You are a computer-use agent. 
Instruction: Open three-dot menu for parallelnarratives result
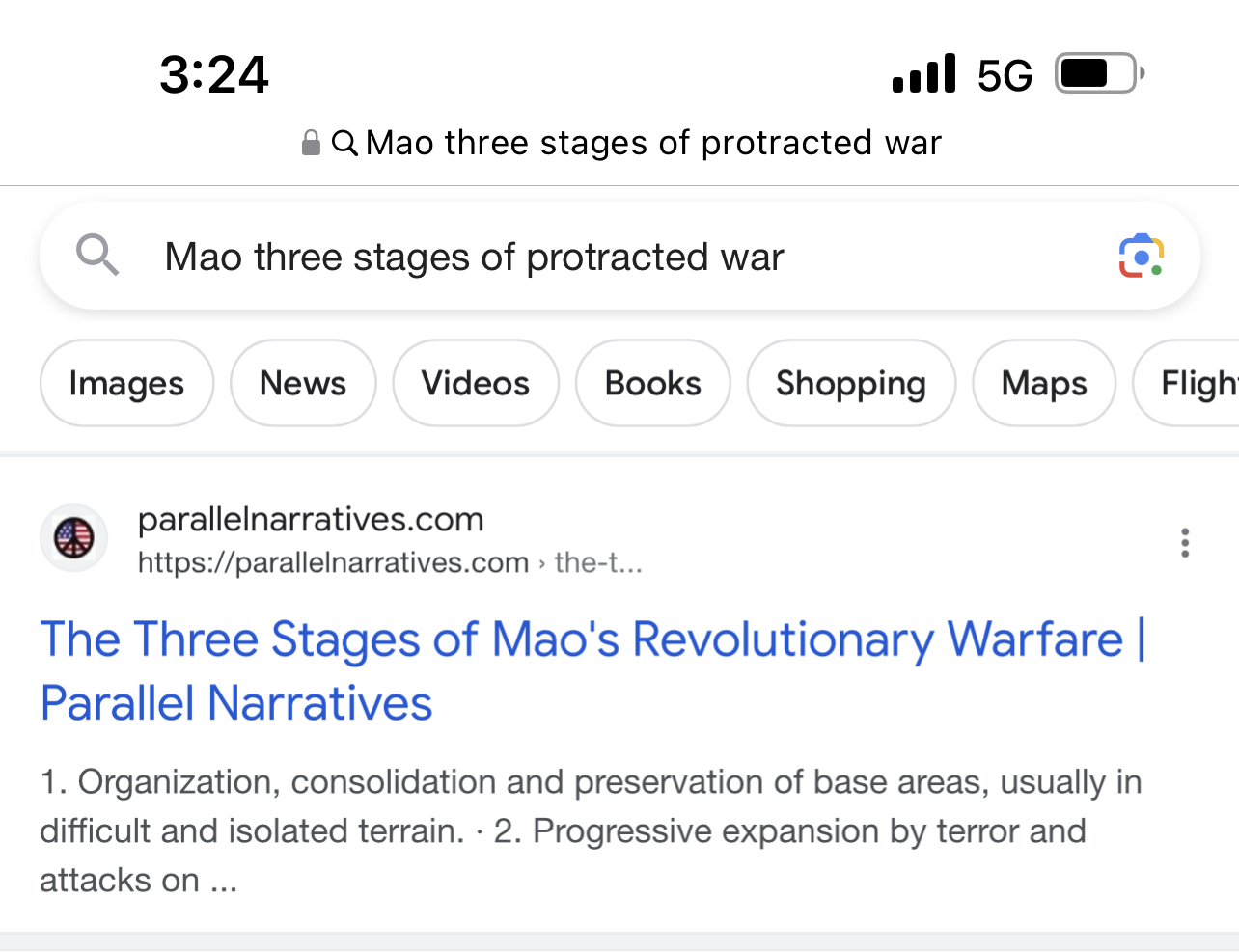point(1185,542)
